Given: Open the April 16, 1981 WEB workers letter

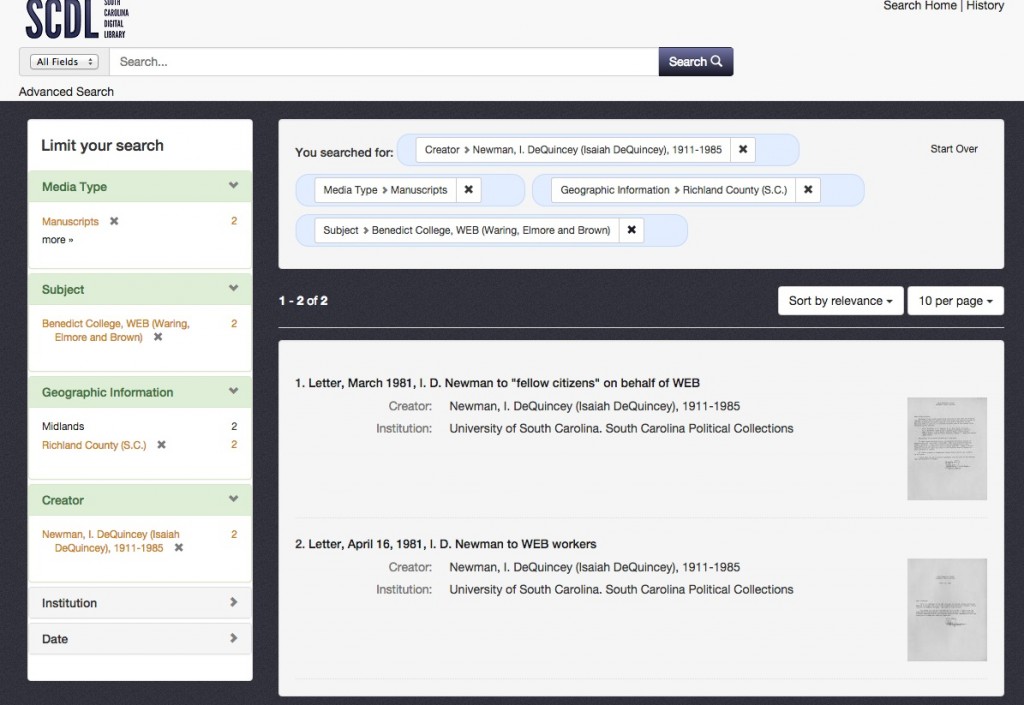Looking at the screenshot, I should point(445,544).
